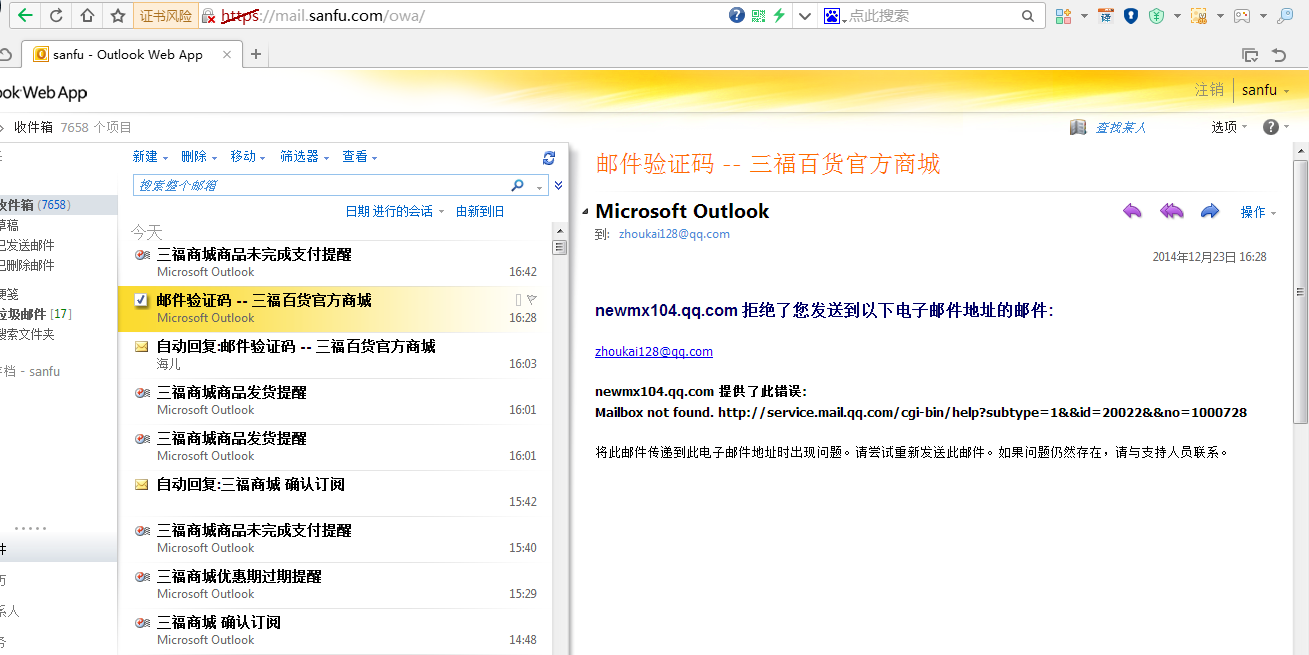The width and height of the screenshot is (1309, 655).
Task: Reply all using the double purple arrow icon
Action: pyautogui.click(x=1171, y=211)
